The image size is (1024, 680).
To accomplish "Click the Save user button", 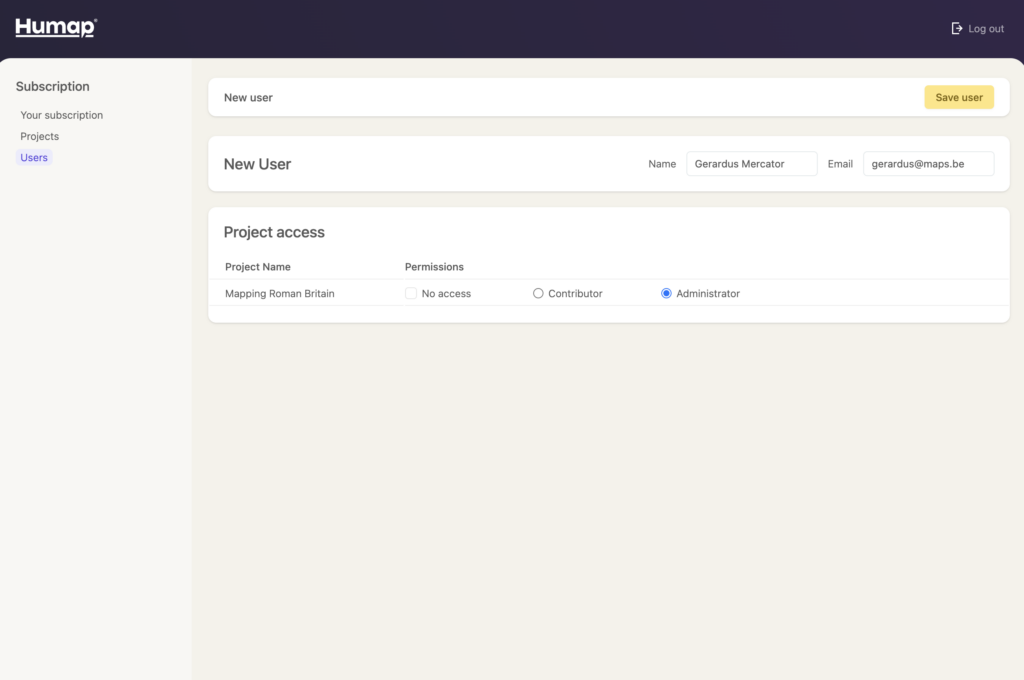I will click(x=958, y=97).
